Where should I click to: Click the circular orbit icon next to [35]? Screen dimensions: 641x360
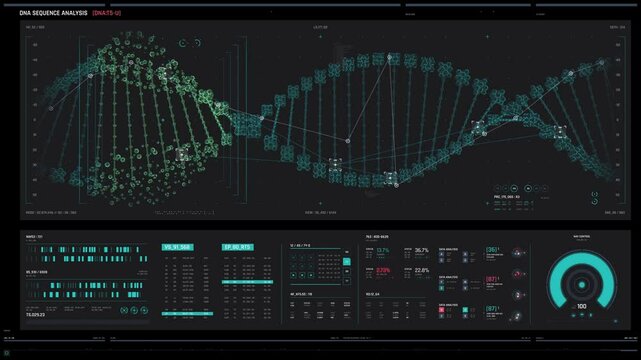(x=517, y=253)
